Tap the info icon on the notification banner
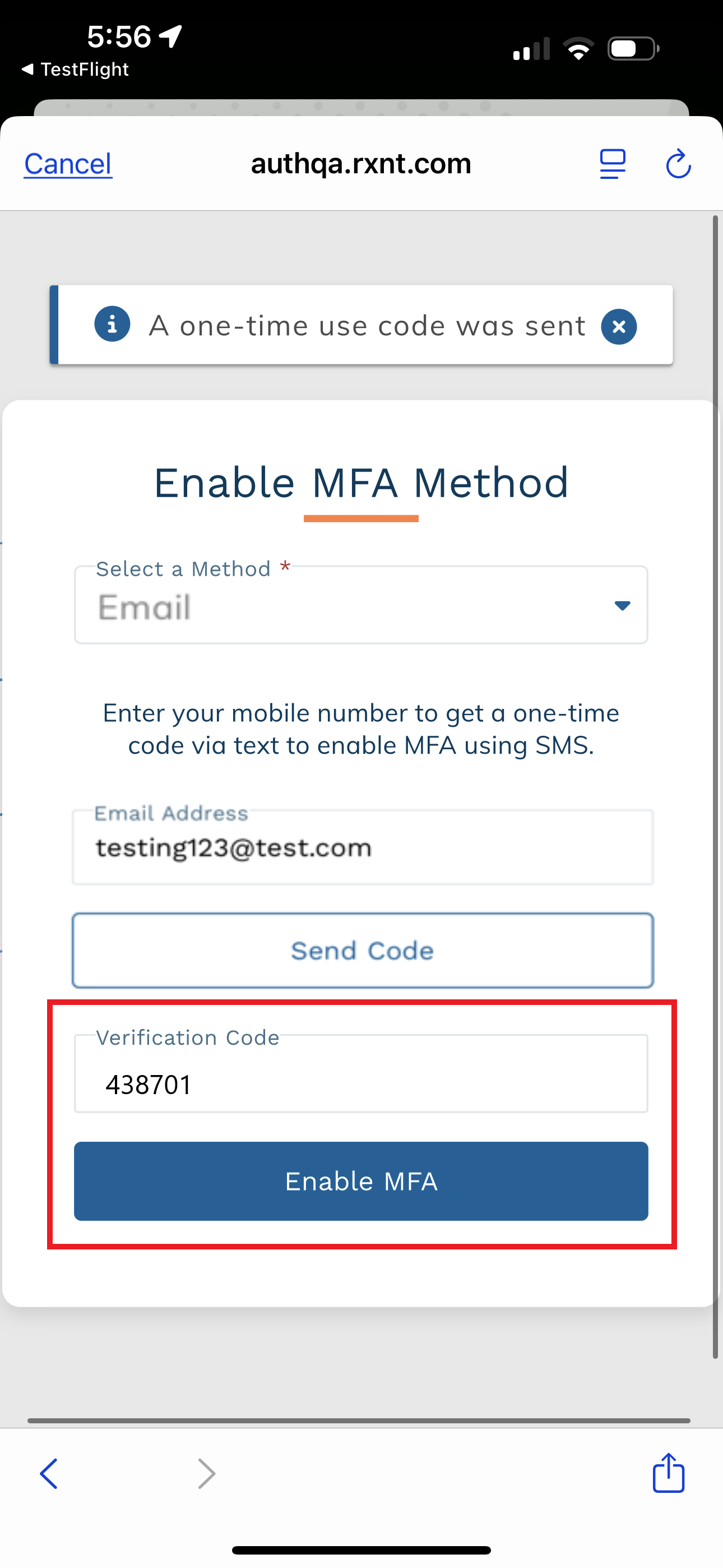The width and height of the screenshot is (723, 1568). 113,325
